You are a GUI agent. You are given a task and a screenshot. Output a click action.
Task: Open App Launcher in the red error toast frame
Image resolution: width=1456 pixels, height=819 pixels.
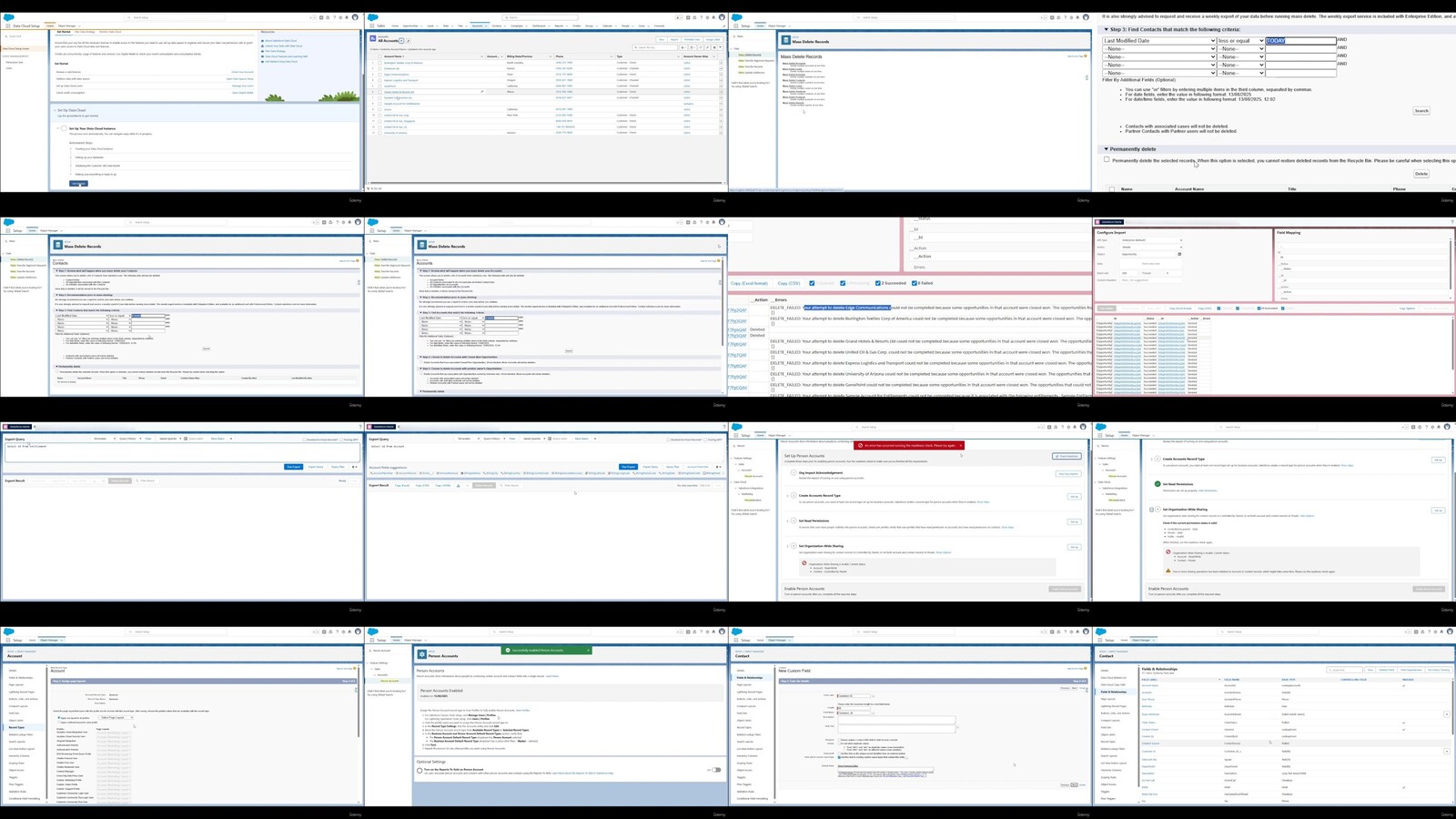tap(736, 436)
